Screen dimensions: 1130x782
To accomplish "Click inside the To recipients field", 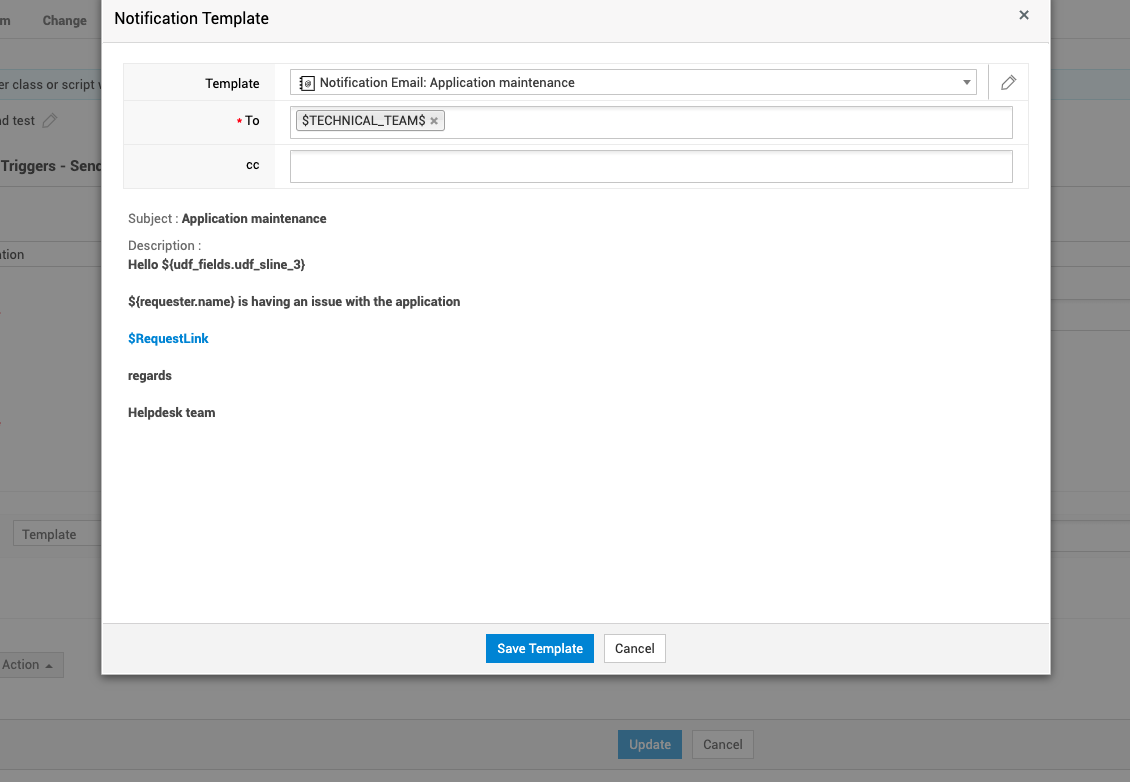I will [700, 121].
